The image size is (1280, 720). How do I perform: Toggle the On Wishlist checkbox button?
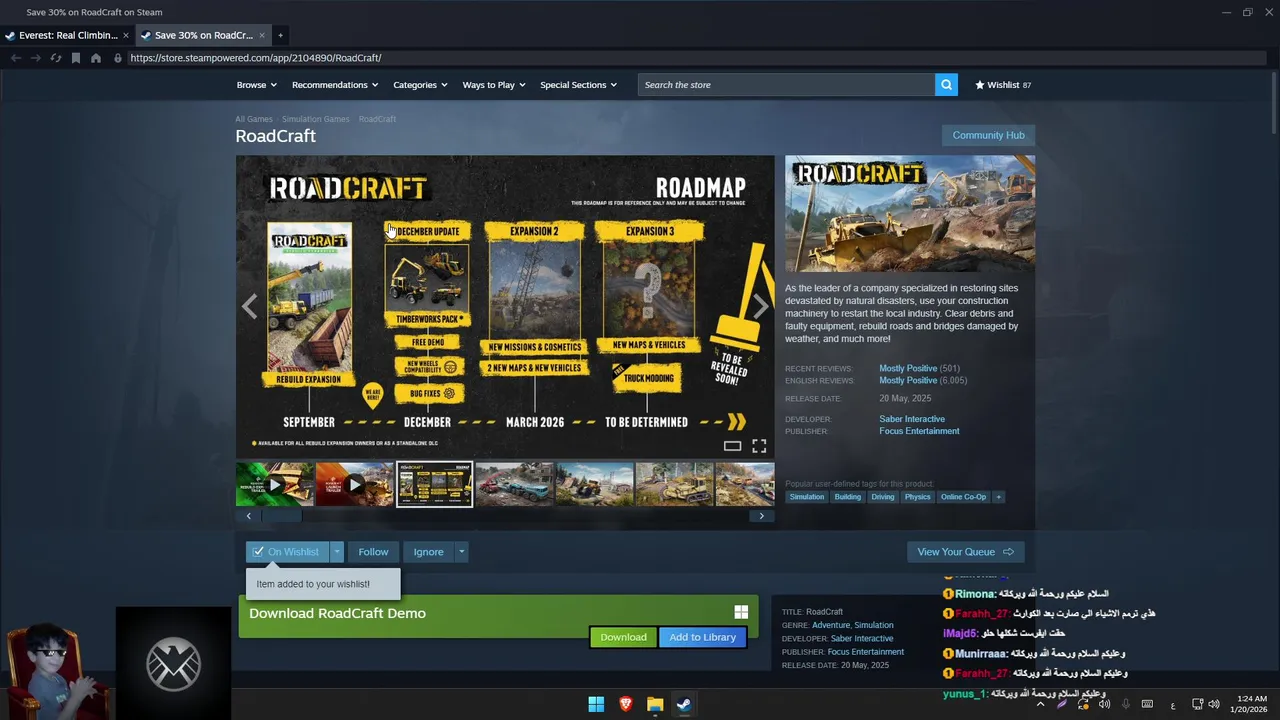click(288, 552)
